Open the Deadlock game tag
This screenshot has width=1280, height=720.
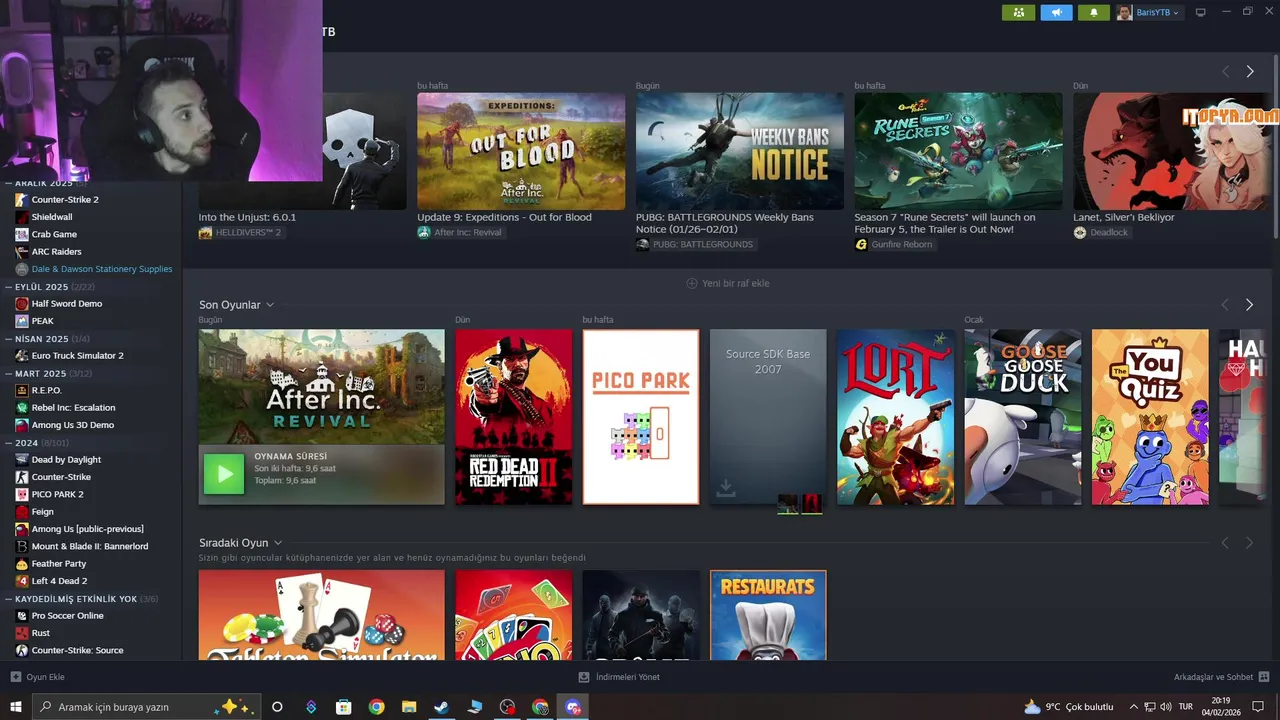click(1101, 232)
